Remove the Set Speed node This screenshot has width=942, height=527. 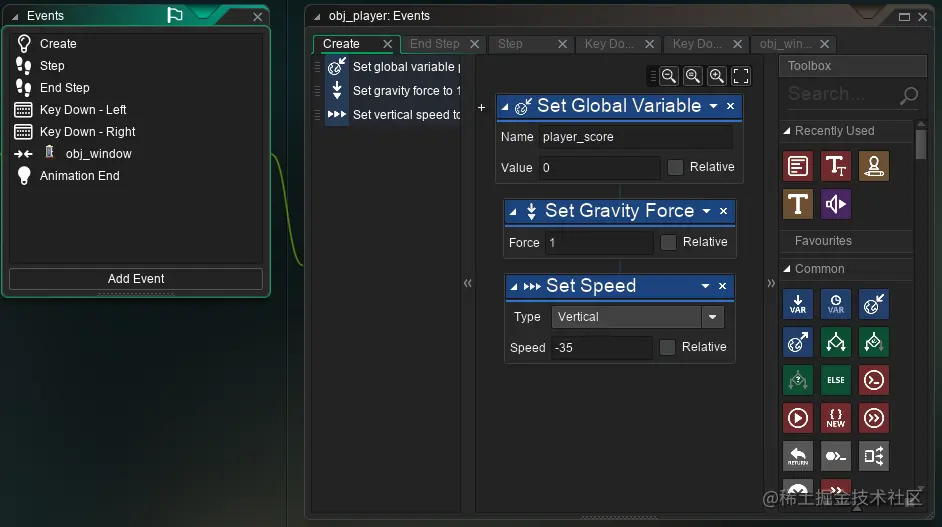click(x=723, y=286)
